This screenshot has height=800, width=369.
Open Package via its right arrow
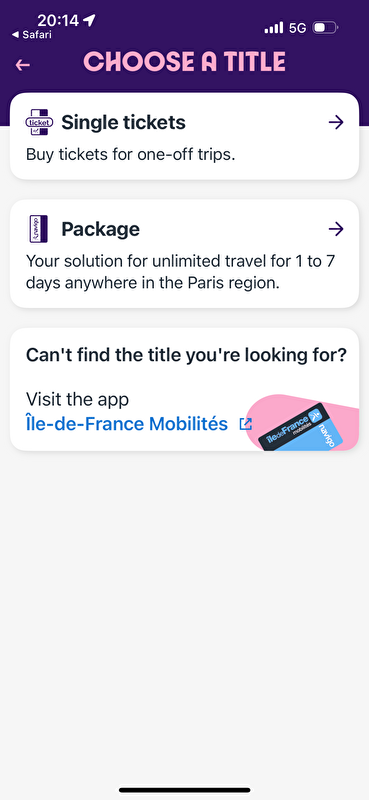tap(336, 229)
